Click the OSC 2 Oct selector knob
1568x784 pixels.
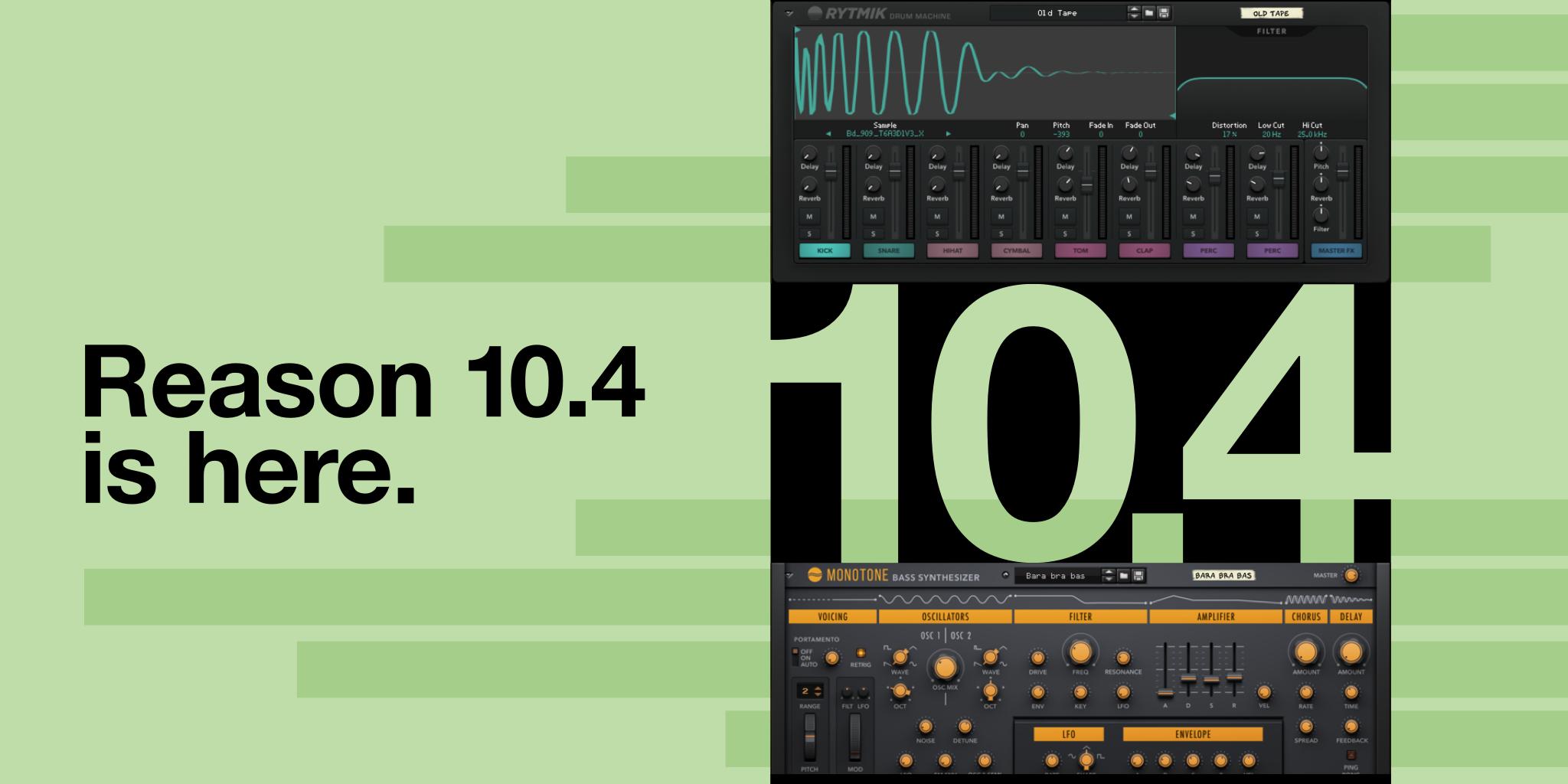point(990,692)
